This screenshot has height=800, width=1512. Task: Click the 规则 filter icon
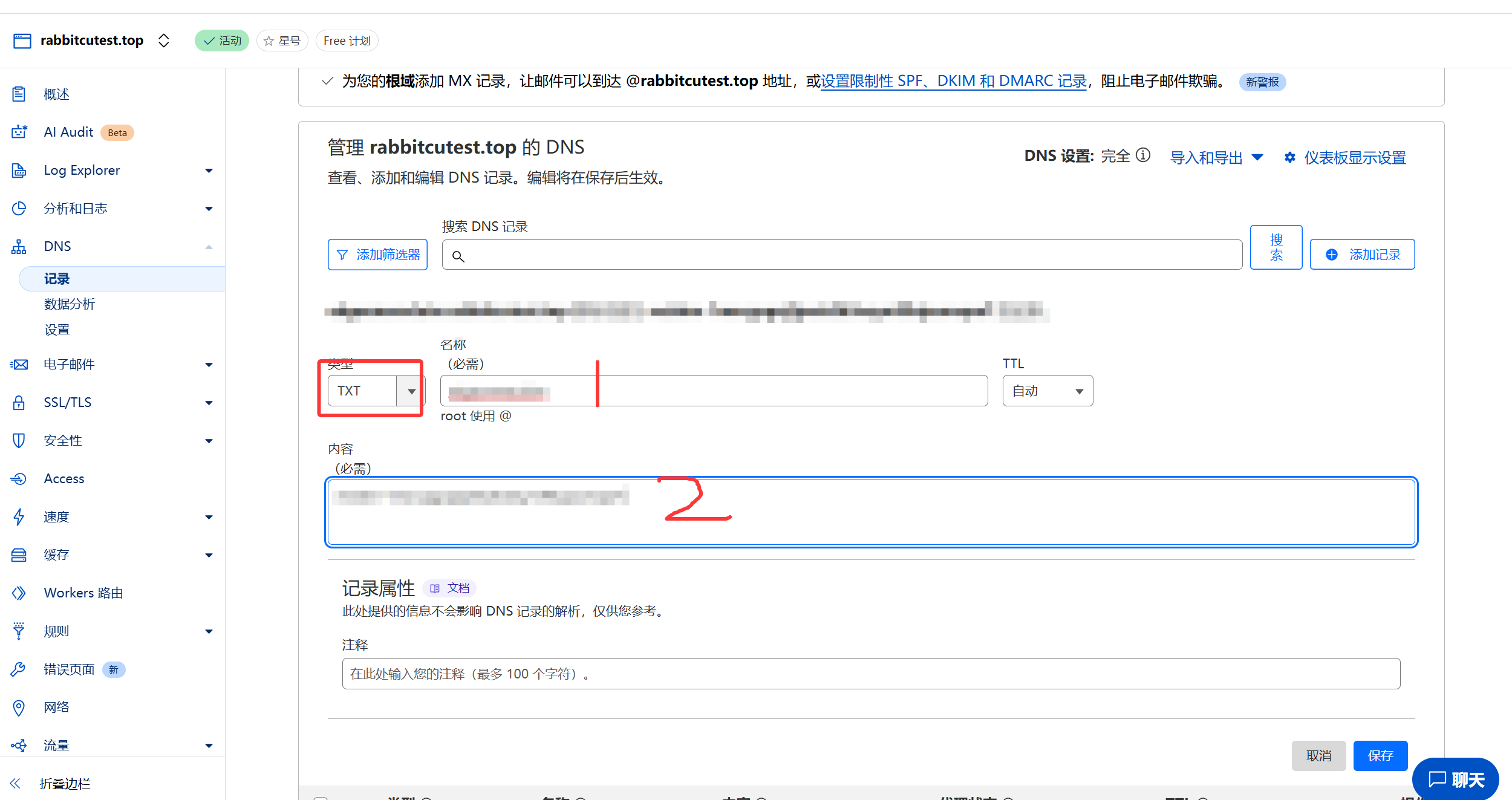[19, 631]
